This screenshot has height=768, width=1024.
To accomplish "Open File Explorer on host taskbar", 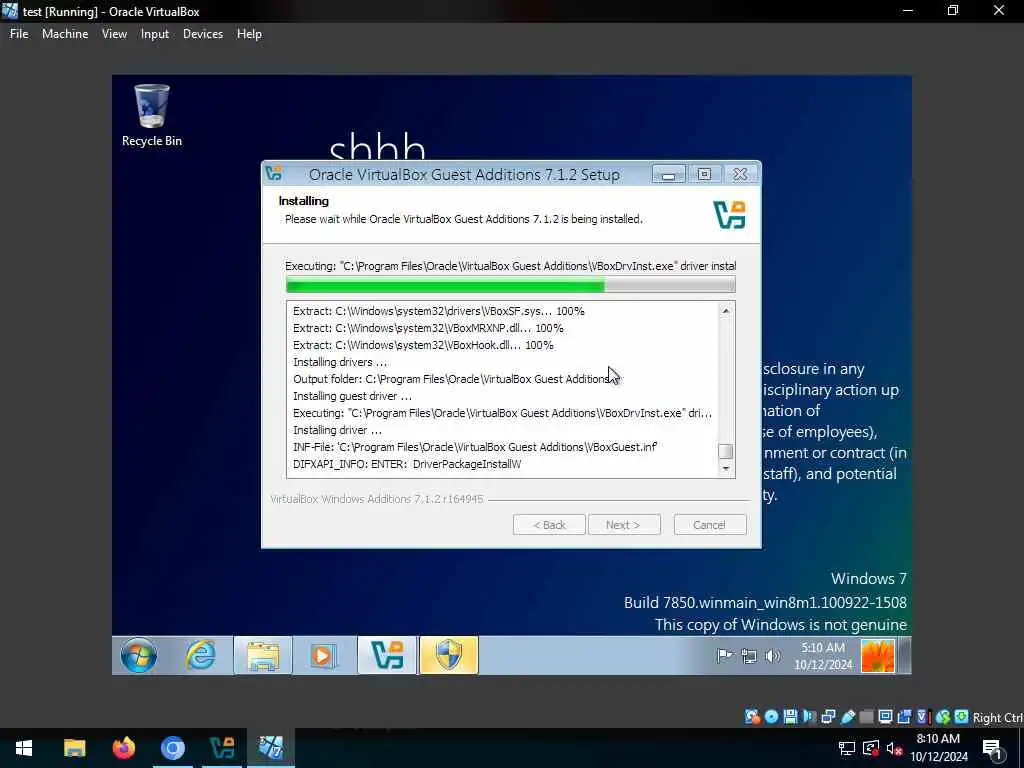I will click(x=74, y=748).
